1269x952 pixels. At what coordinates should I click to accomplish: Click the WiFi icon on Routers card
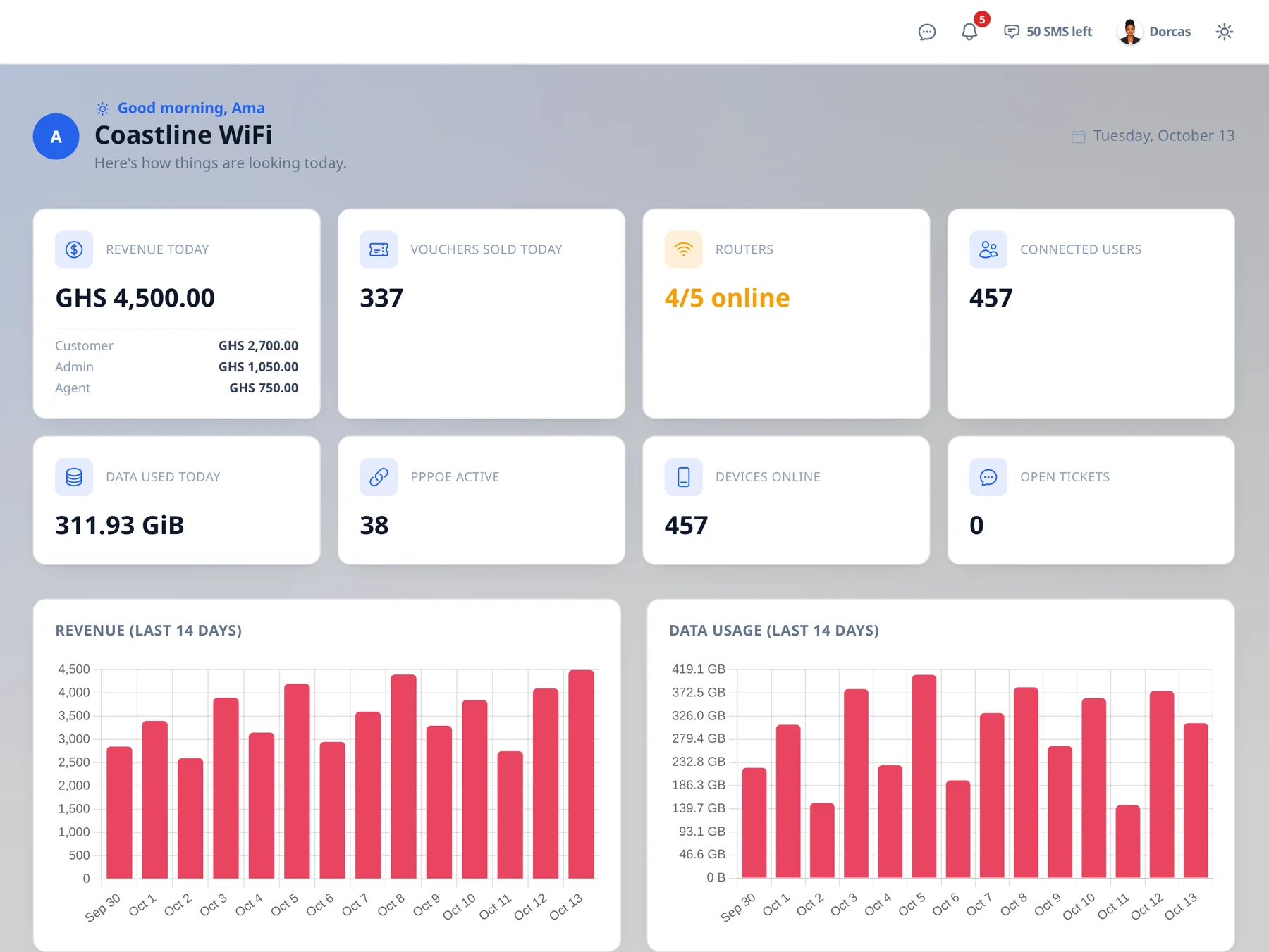pos(683,249)
